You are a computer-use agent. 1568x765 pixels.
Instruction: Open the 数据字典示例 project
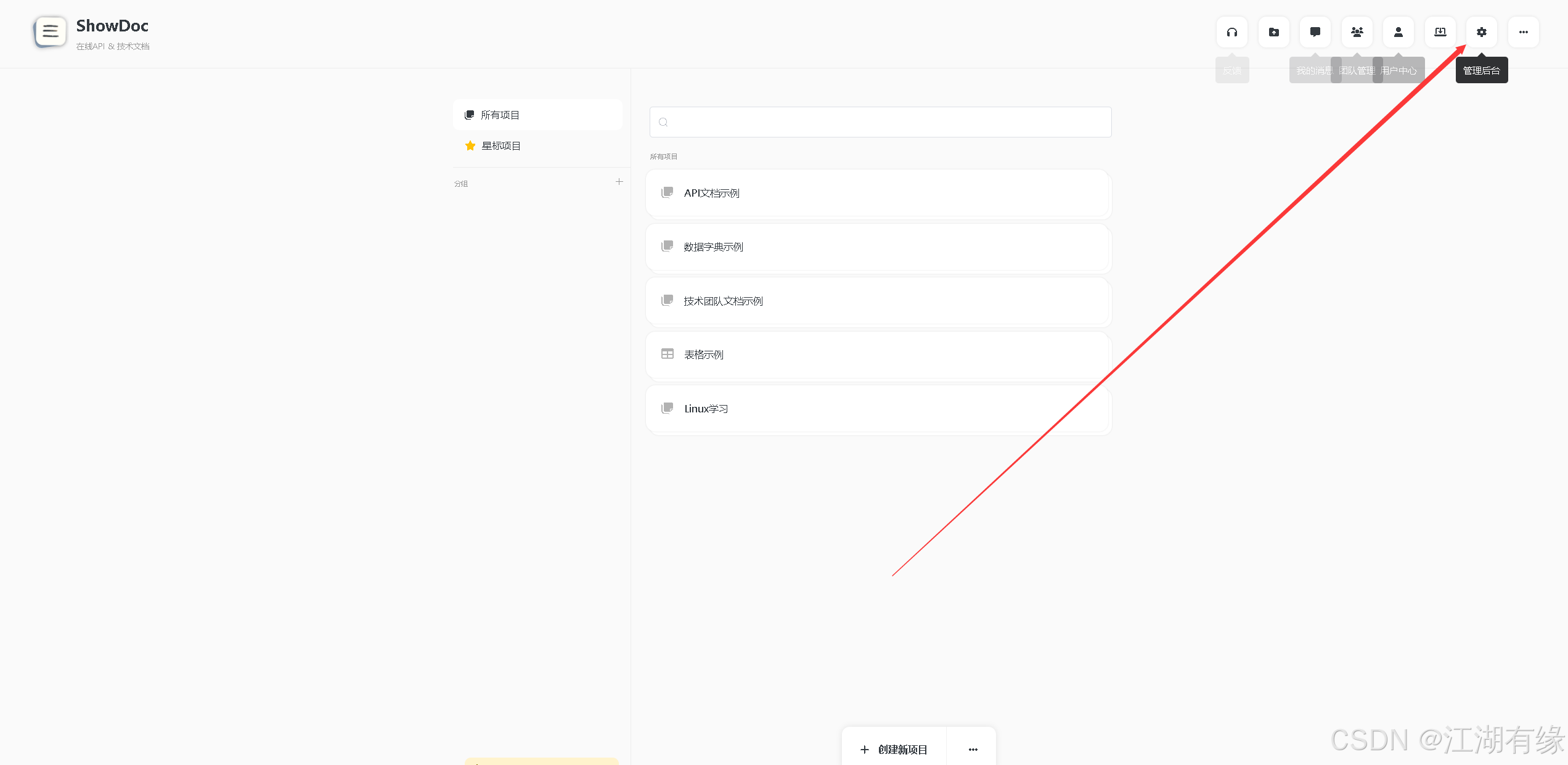pos(878,247)
